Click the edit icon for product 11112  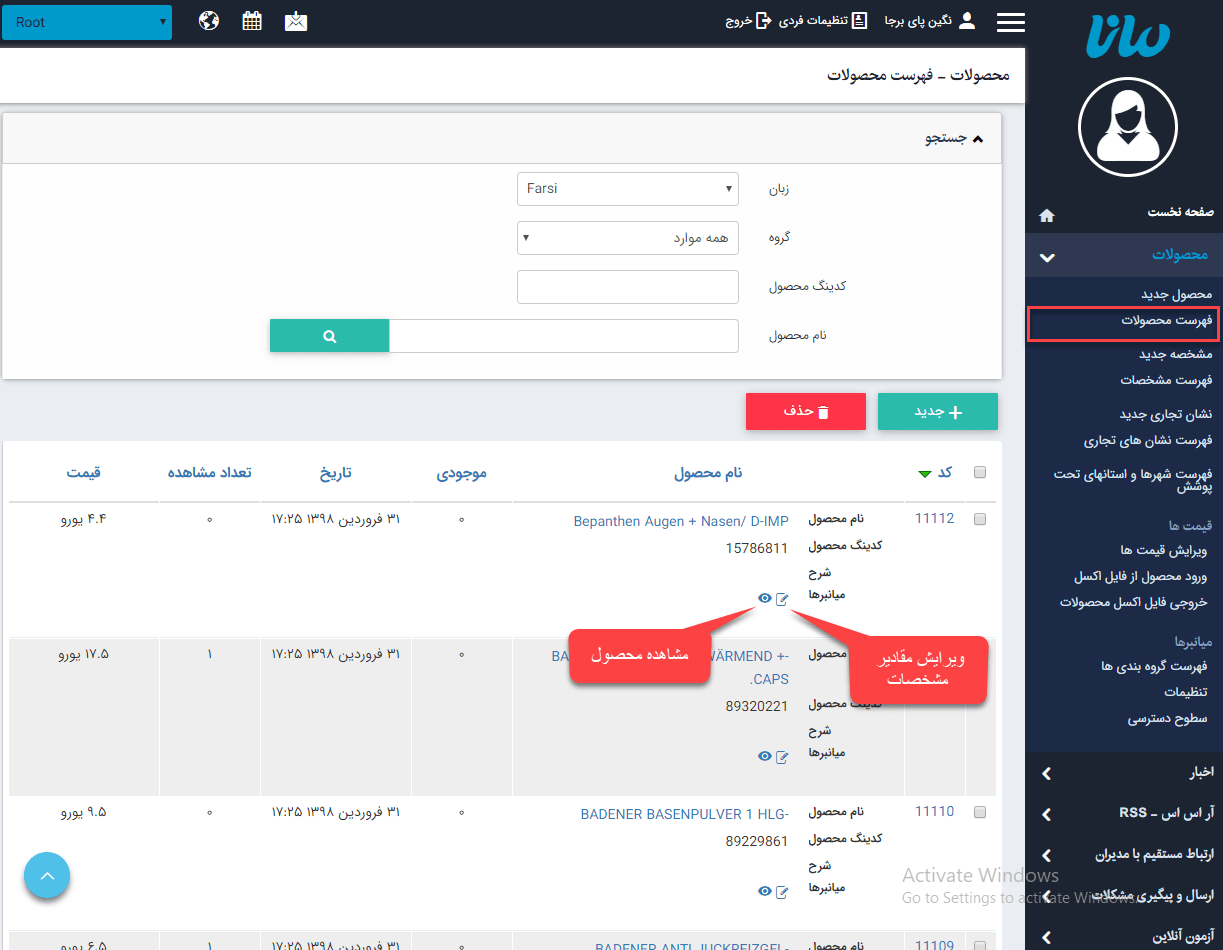pos(782,598)
